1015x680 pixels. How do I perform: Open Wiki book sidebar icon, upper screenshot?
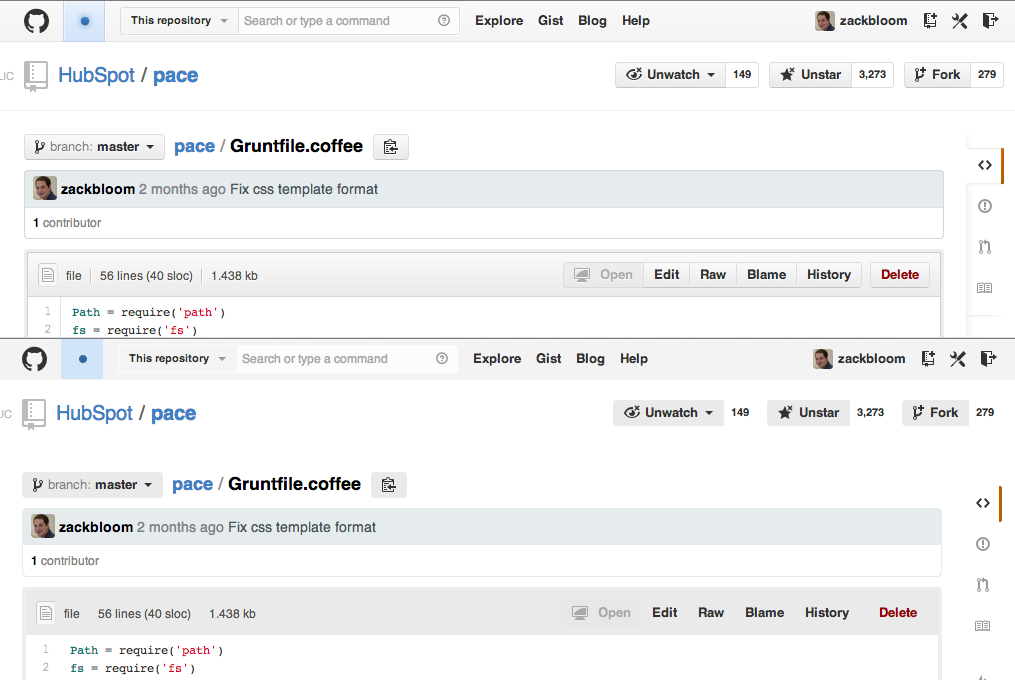point(985,288)
